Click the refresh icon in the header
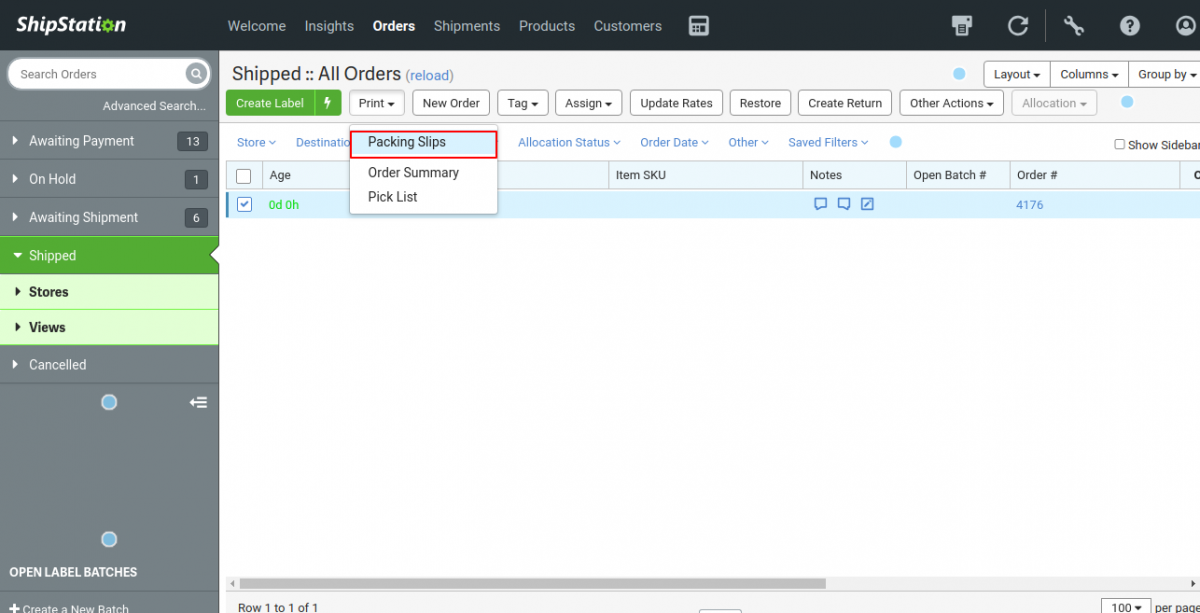1200x613 pixels. pos(1018,26)
